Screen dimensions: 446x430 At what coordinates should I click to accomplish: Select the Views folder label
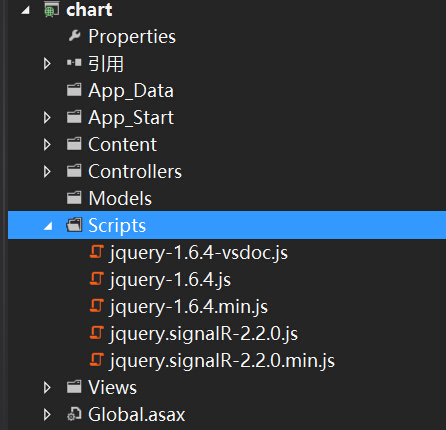pos(113,387)
